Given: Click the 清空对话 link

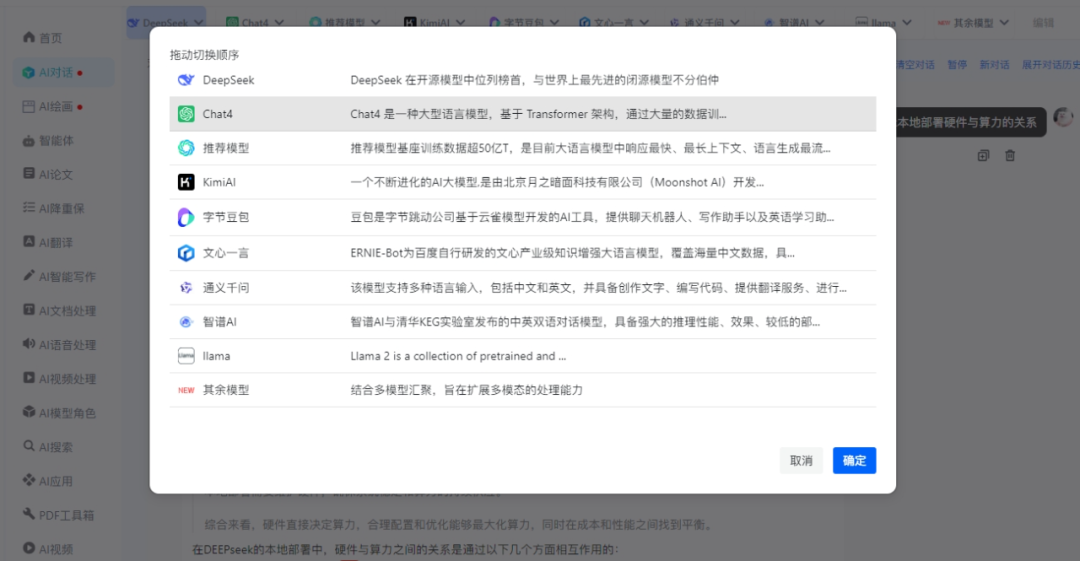Looking at the screenshot, I should tap(915, 65).
